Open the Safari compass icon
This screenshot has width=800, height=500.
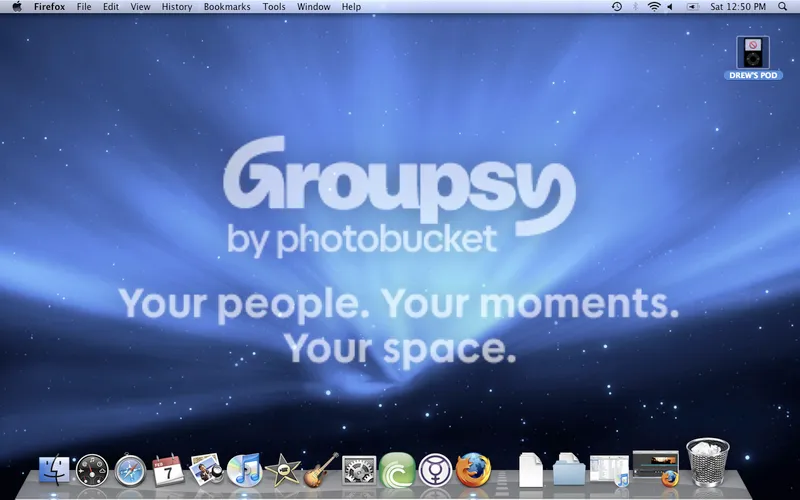click(130, 470)
